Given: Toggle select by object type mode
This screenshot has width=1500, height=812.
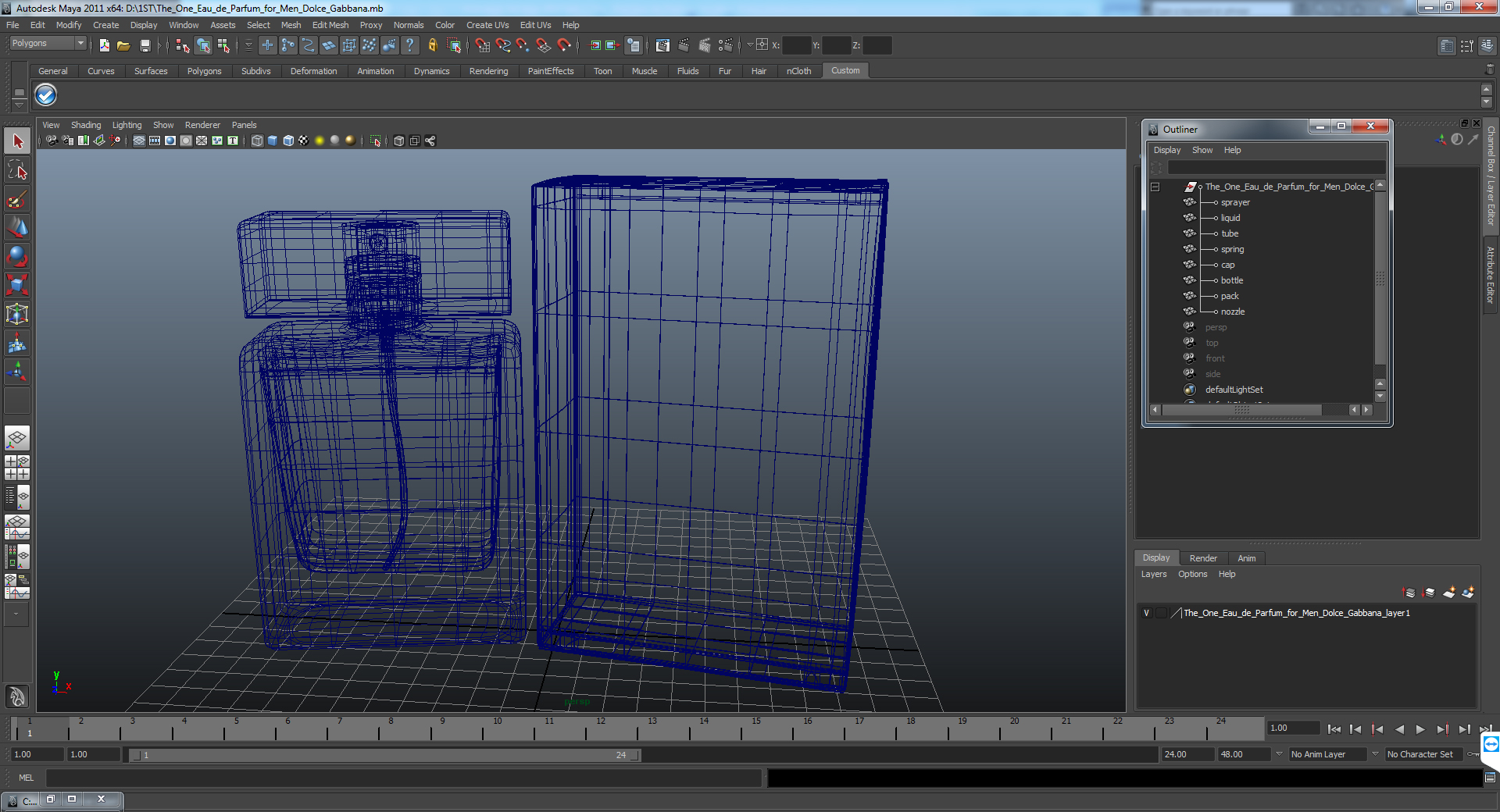Looking at the screenshot, I should click(203, 45).
